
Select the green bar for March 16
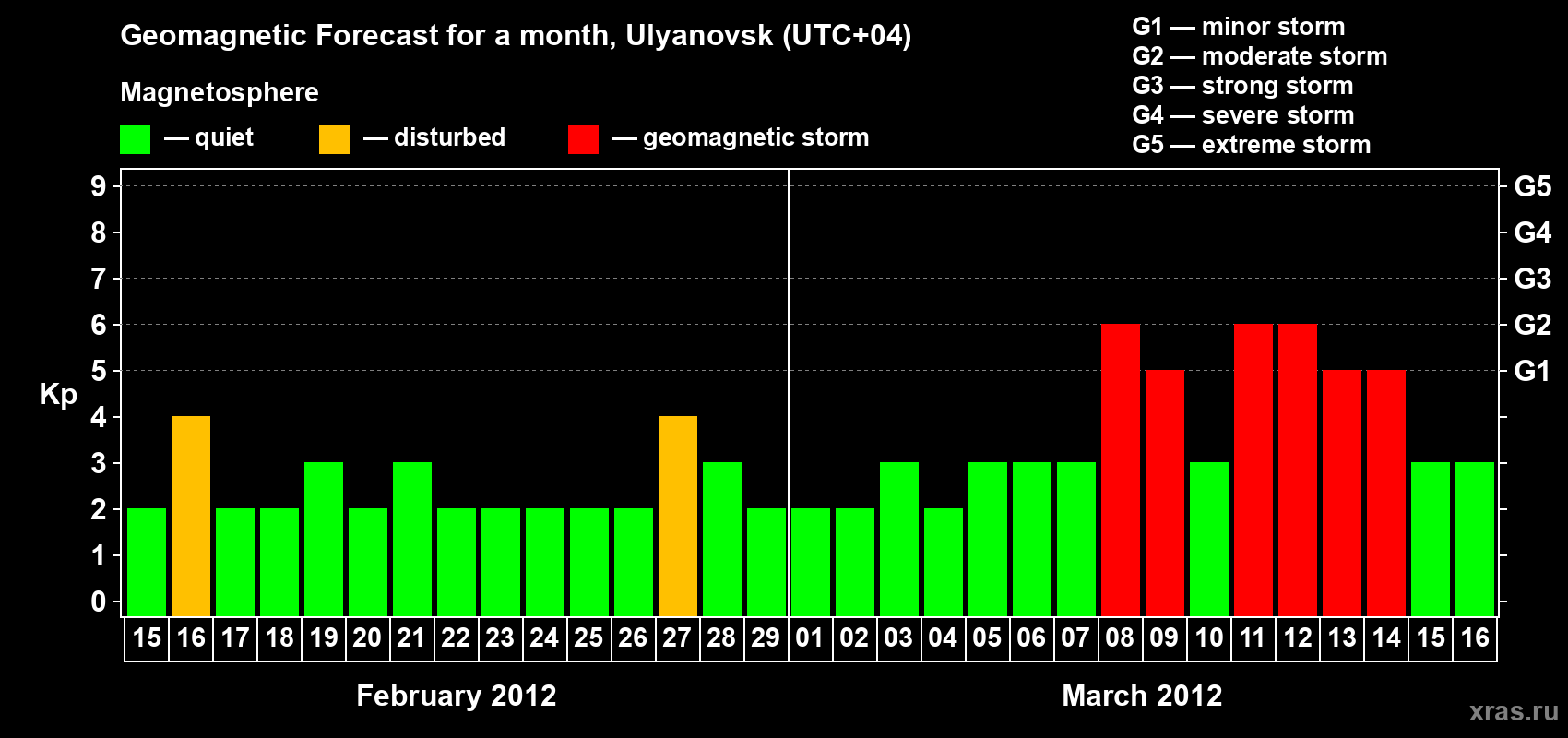click(1475, 539)
